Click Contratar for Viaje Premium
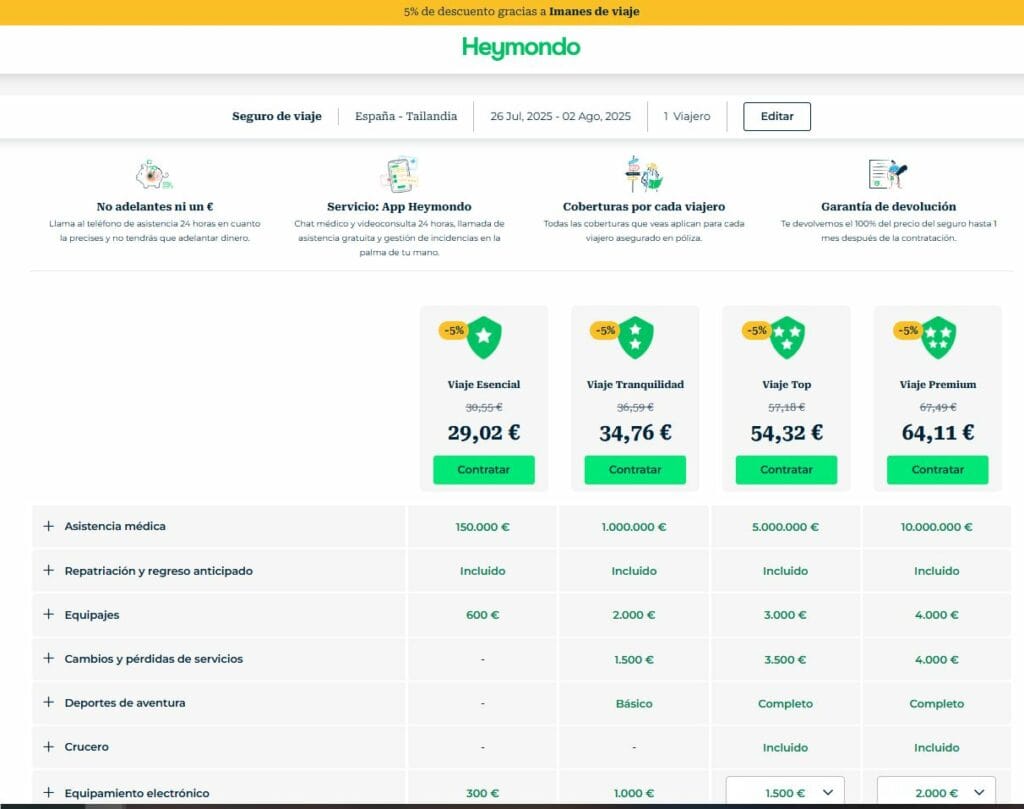 point(938,469)
